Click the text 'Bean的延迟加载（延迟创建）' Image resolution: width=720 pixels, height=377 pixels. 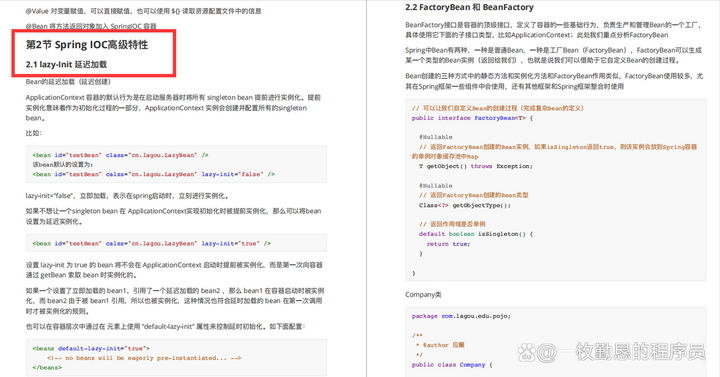(x=68, y=82)
